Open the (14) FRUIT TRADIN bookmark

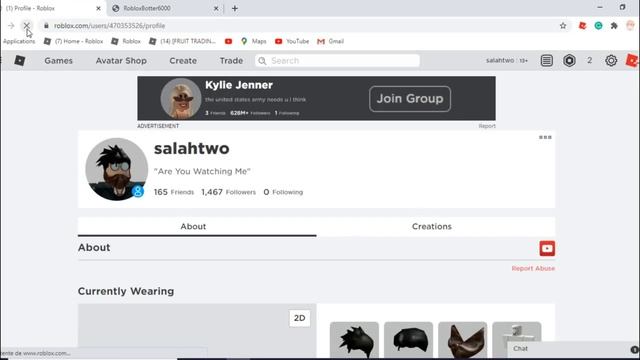tap(182, 41)
